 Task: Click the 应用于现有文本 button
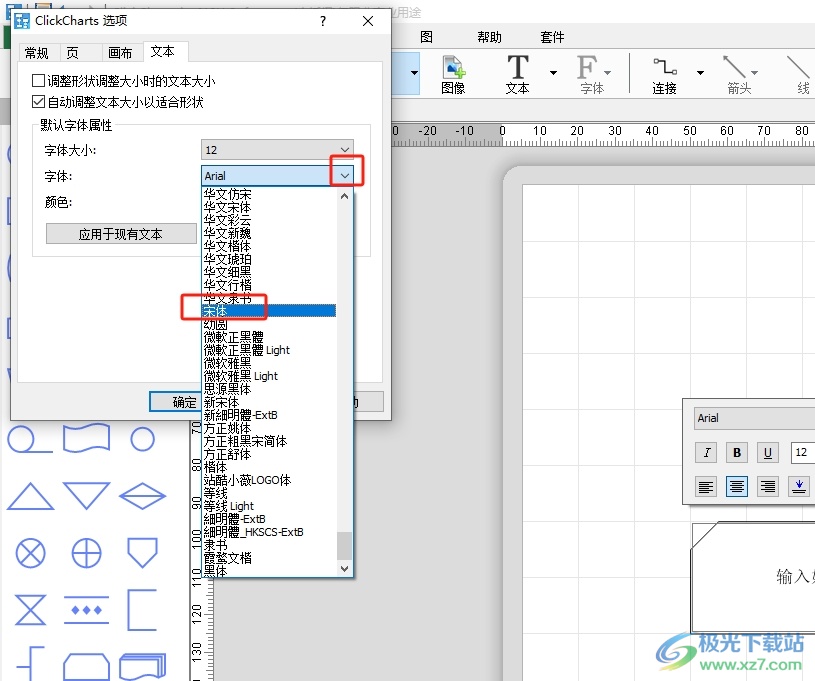point(121,234)
